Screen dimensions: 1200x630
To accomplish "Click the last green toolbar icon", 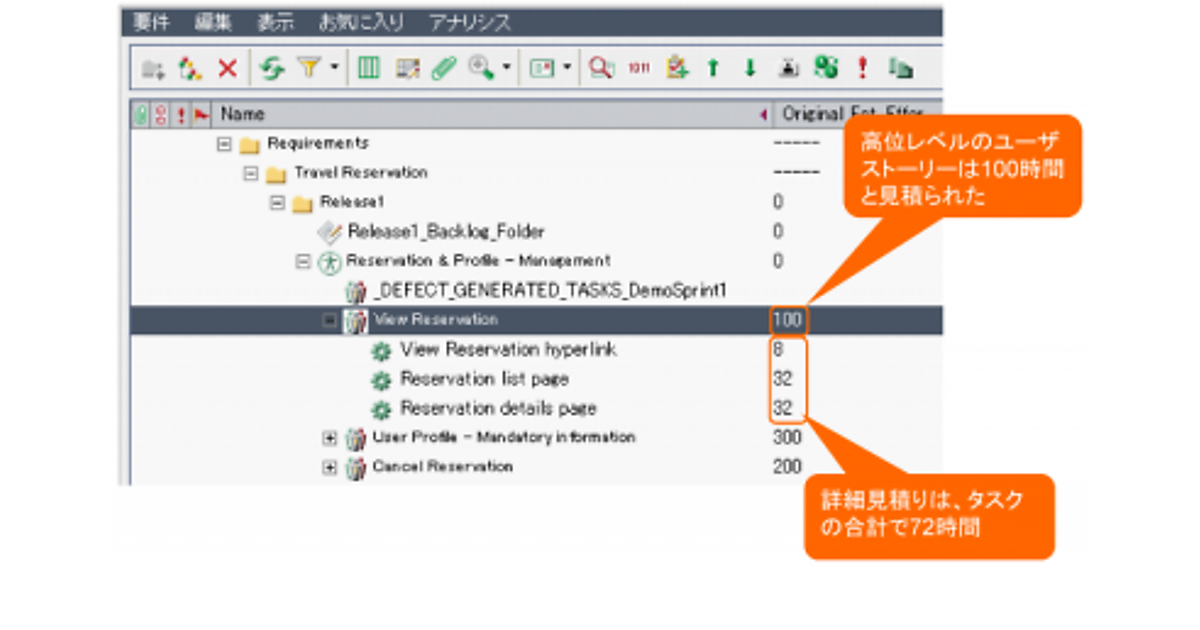I will [x=901, y=68].
